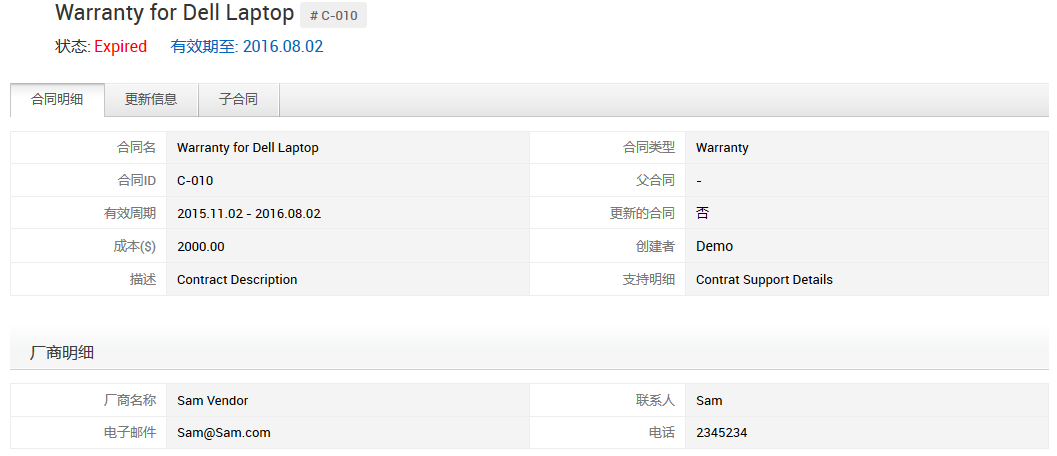Click the 合同ID value C-010 in the table
Image resolution: width=1057 pixels, height=456 pixels.
[195, 181]
